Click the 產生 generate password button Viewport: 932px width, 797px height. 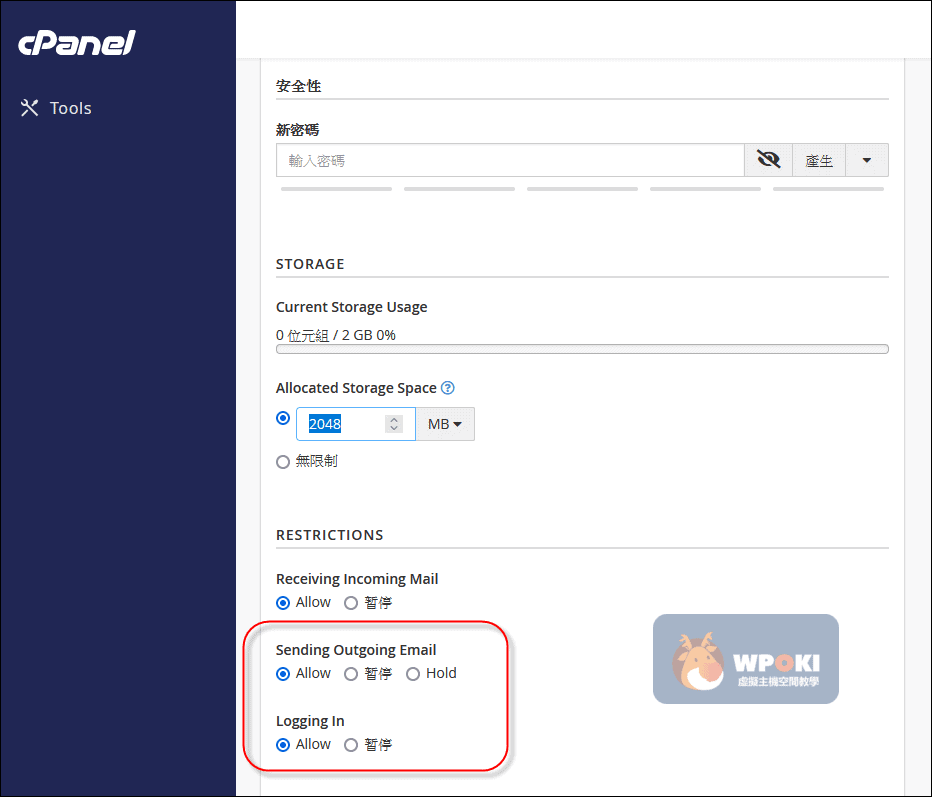pyautogui.click(x=818, y=160)
